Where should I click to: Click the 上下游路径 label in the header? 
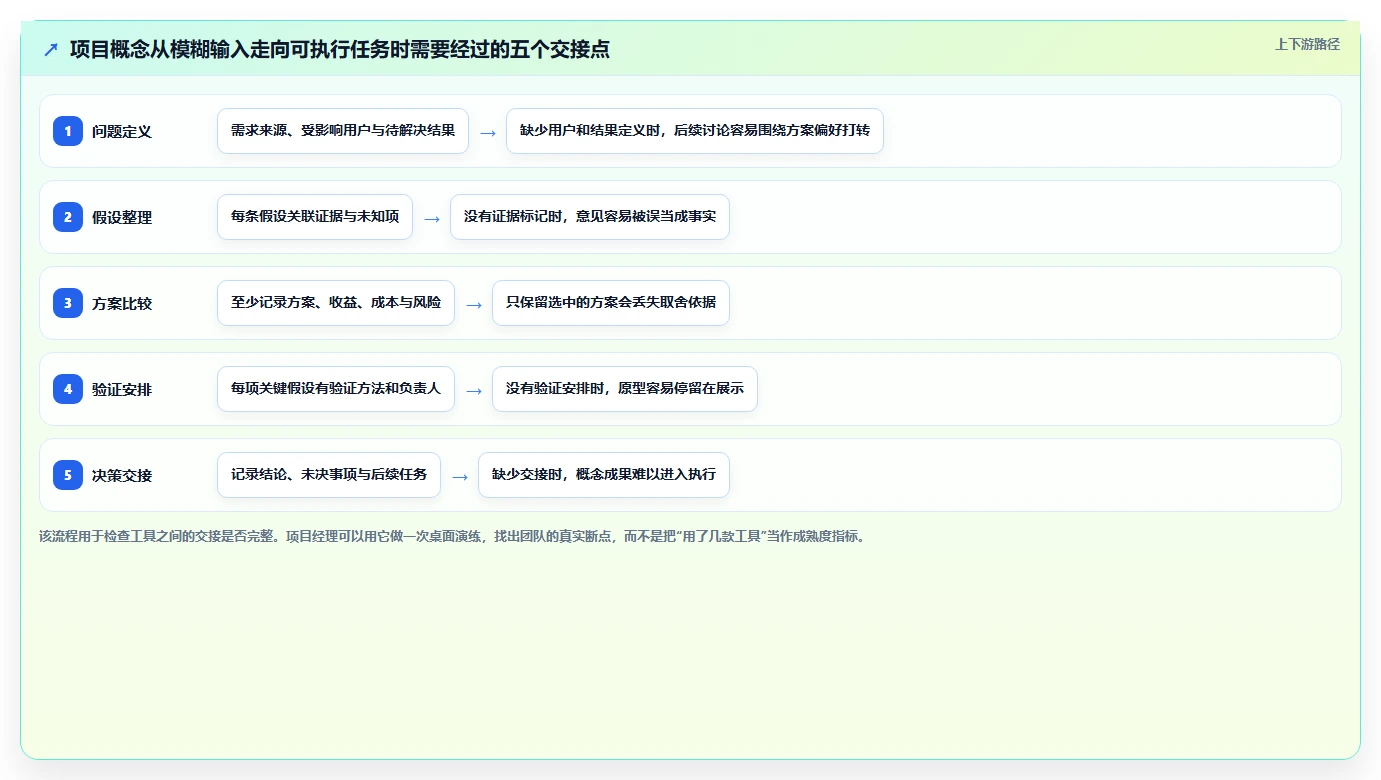pos(1307,44)
